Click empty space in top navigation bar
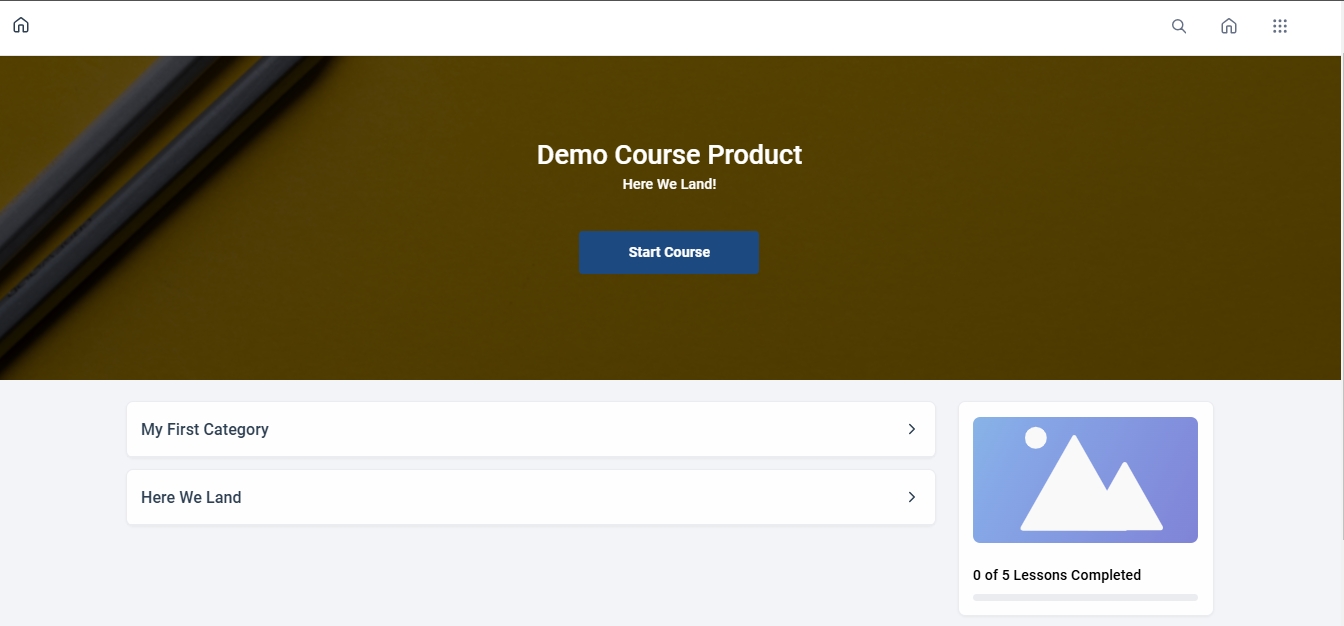This screenshot has height=626, width=1344. tap(600, 27)
